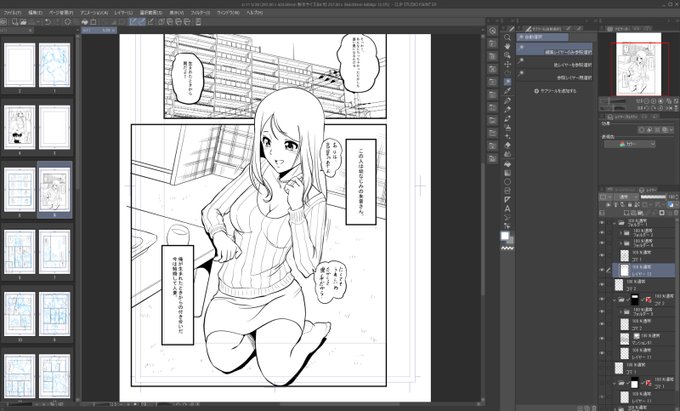Select the highlighted current page thumbnail
Image resolution: width=680 pixels, height=411 pixels.
click(55, 190)
